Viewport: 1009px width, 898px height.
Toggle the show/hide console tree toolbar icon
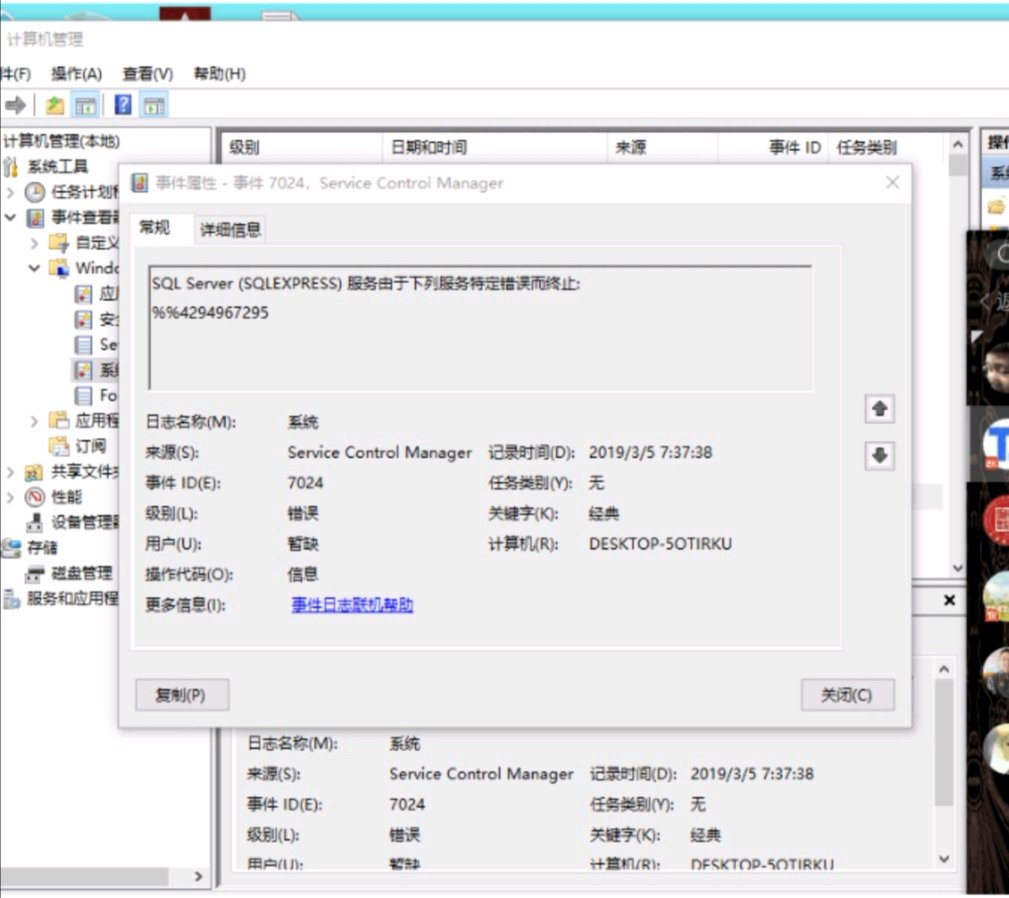(85, 105)
